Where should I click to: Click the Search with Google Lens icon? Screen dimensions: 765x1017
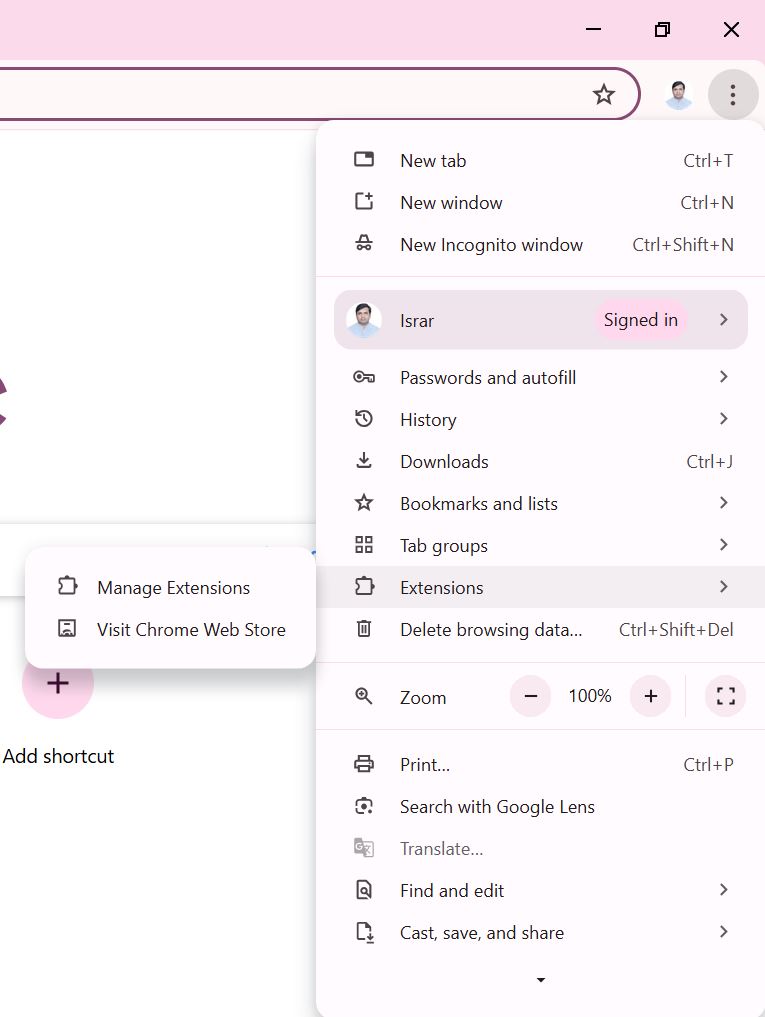point(364,806)
